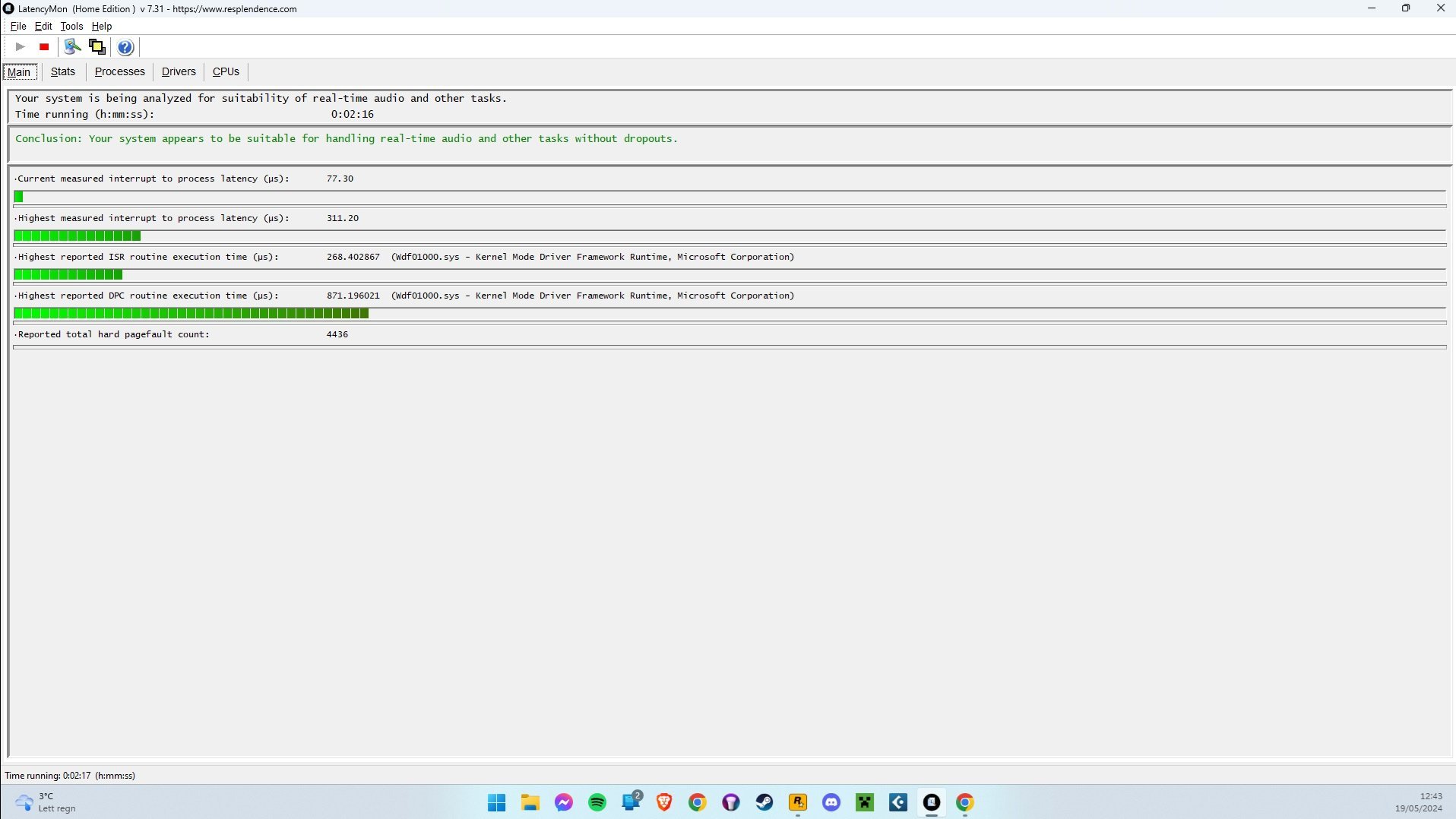Switch to the CPUs tab
Viewport: 1456px width, 819px height.
(226, 71)
